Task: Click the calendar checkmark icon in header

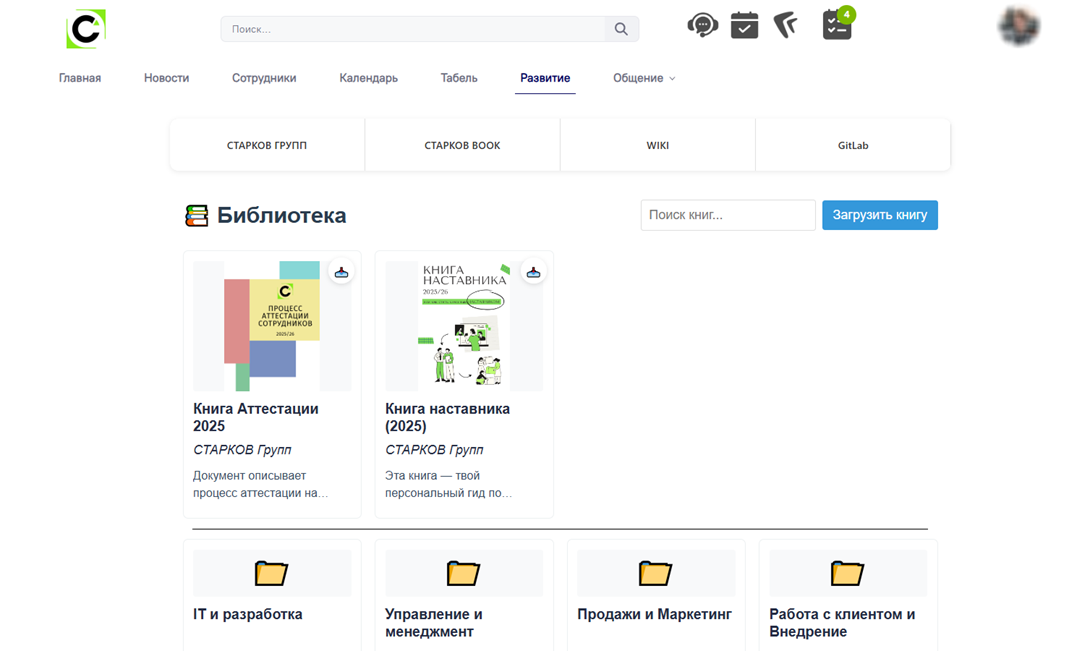Action: 744,25
